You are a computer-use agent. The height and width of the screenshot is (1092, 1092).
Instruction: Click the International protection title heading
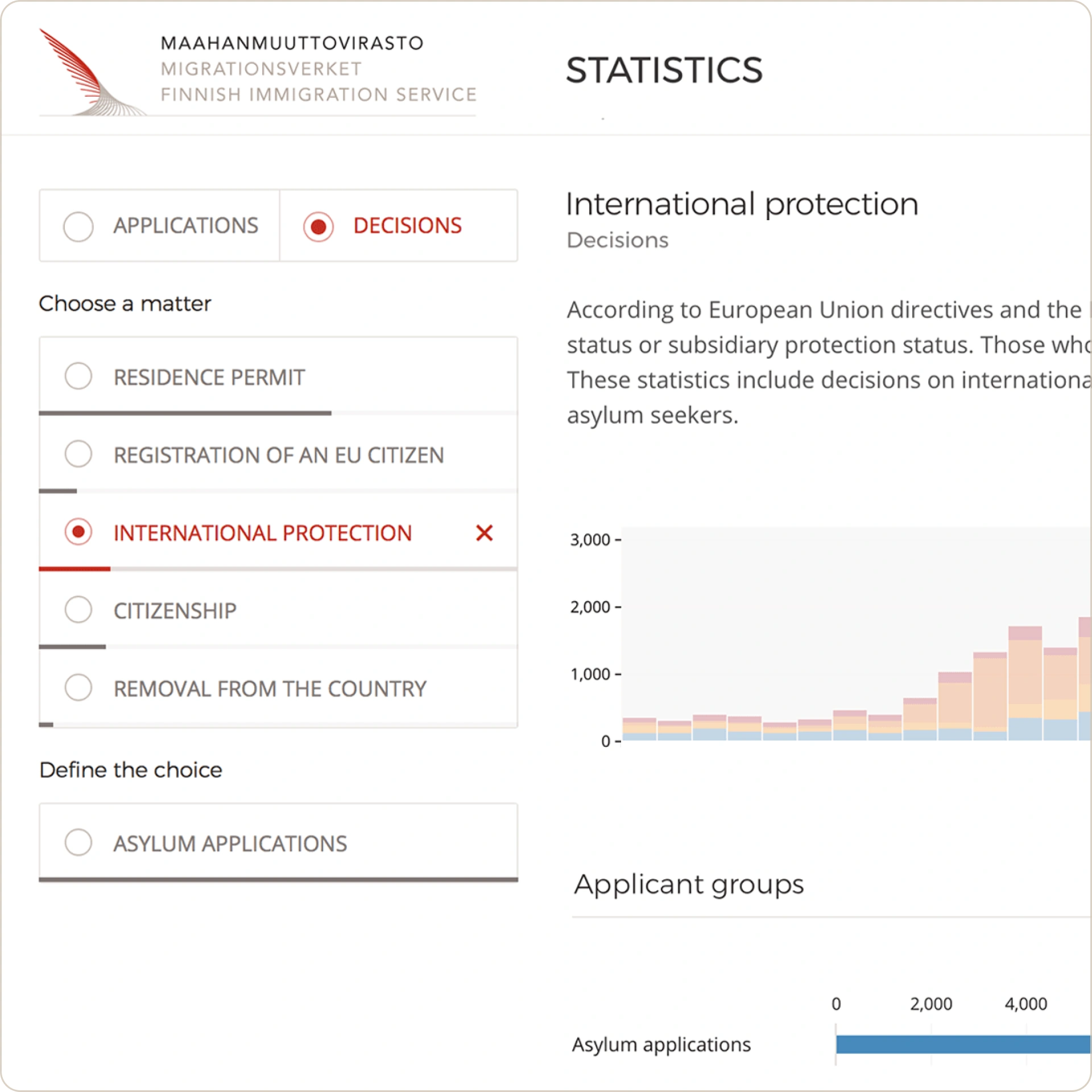(742, 204)
